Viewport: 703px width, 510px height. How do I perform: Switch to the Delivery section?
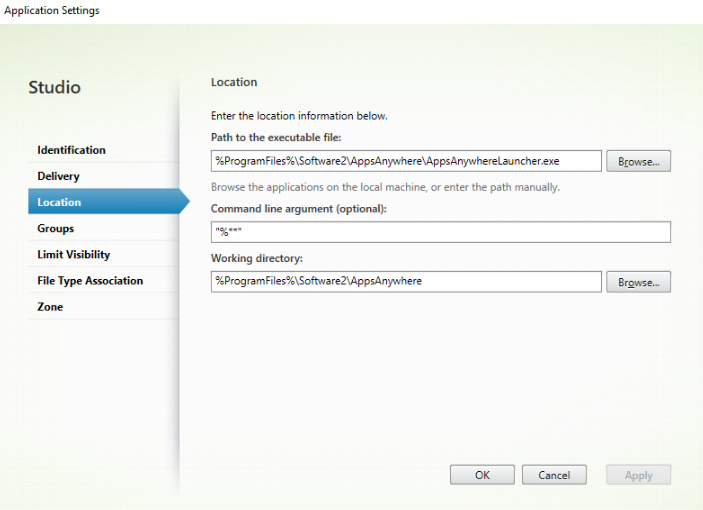pyautogui.click(x=58, y=176)
